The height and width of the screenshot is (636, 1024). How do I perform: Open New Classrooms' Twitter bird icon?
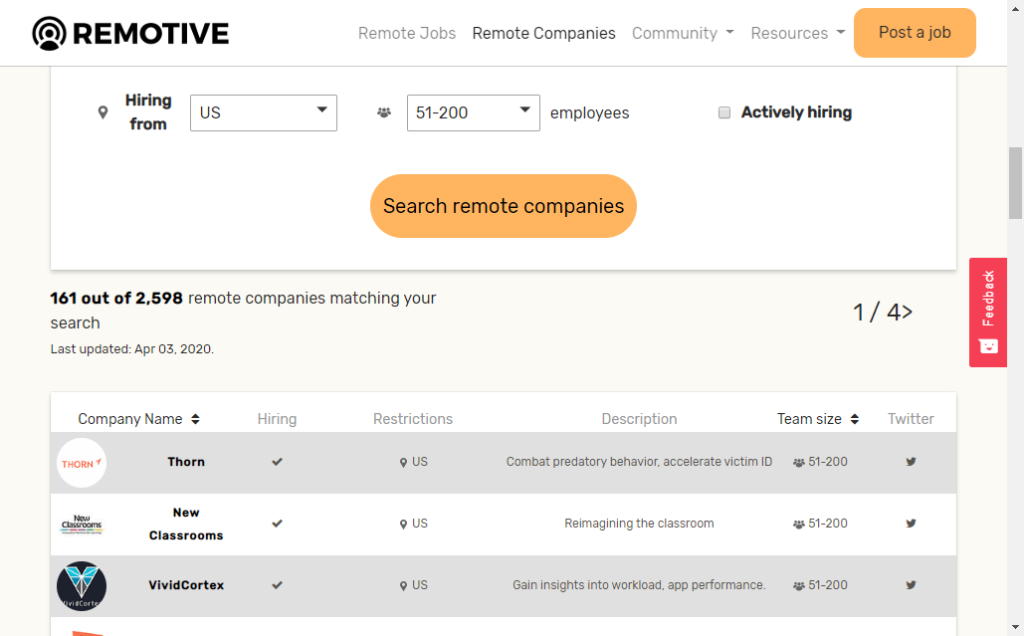[x=911, y=523]
